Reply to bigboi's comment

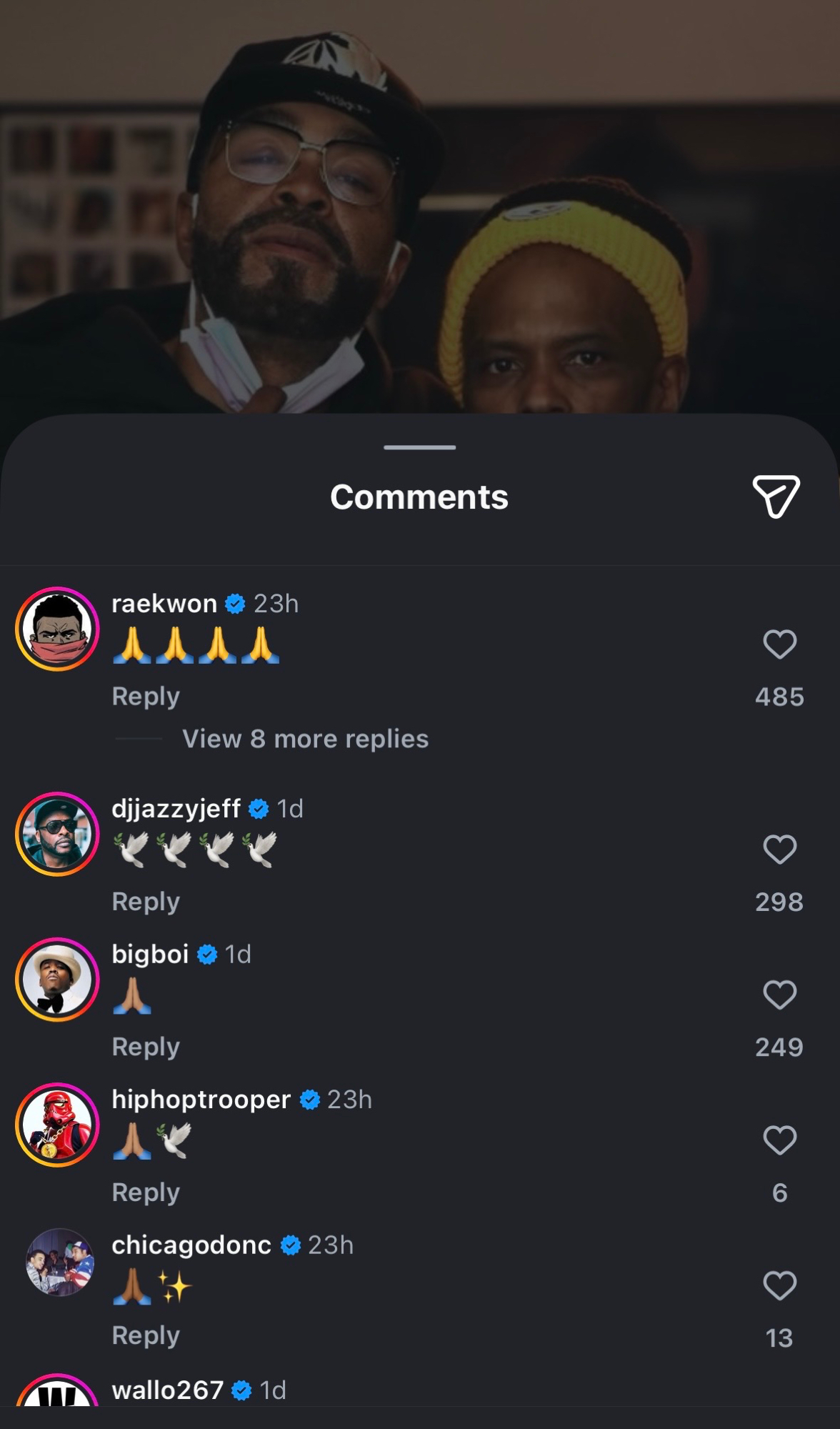(x=146, y=1047)
